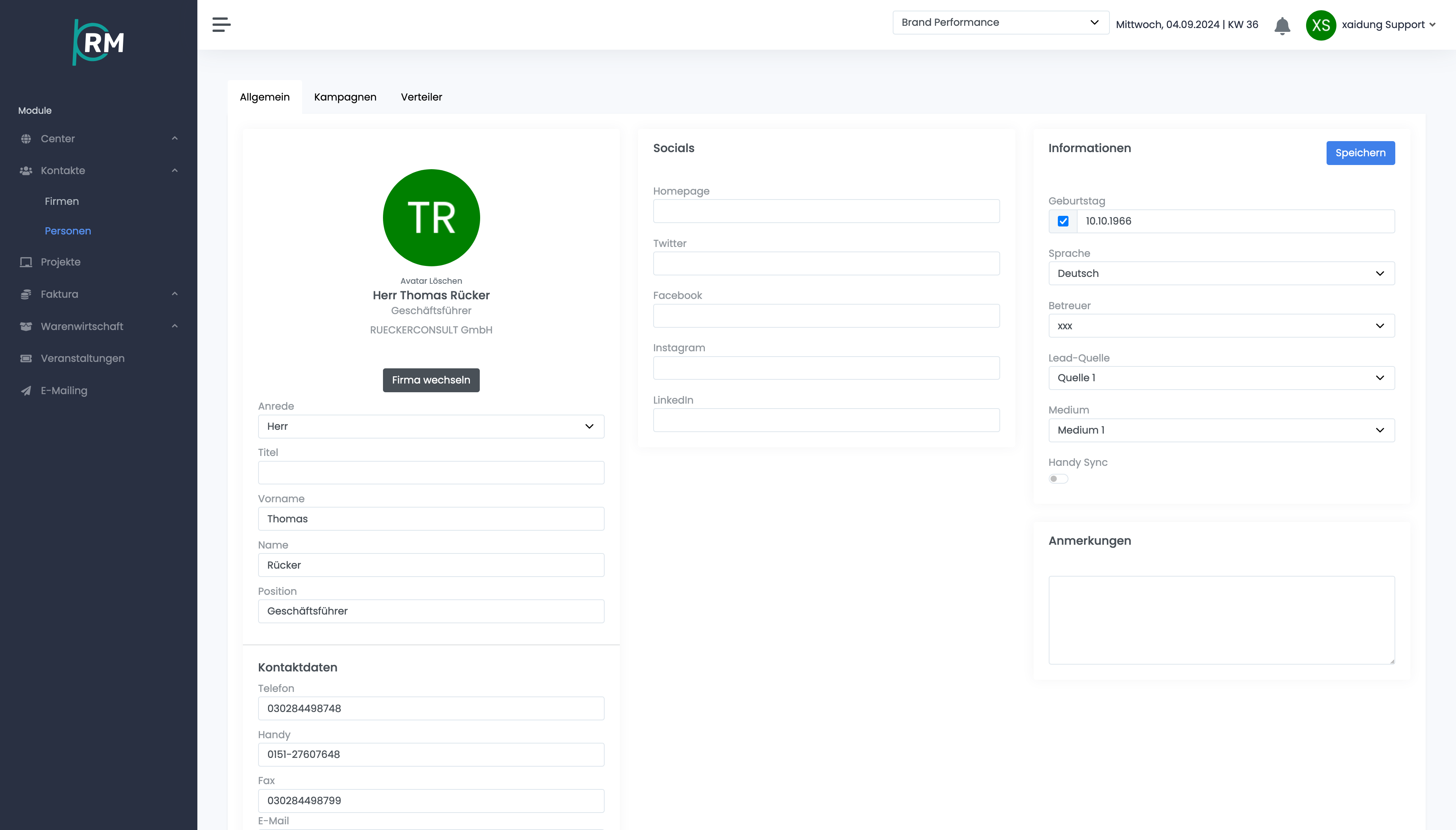Click the Kontakte people icon
Screen dimensions: 1456x830
[26, 170]
